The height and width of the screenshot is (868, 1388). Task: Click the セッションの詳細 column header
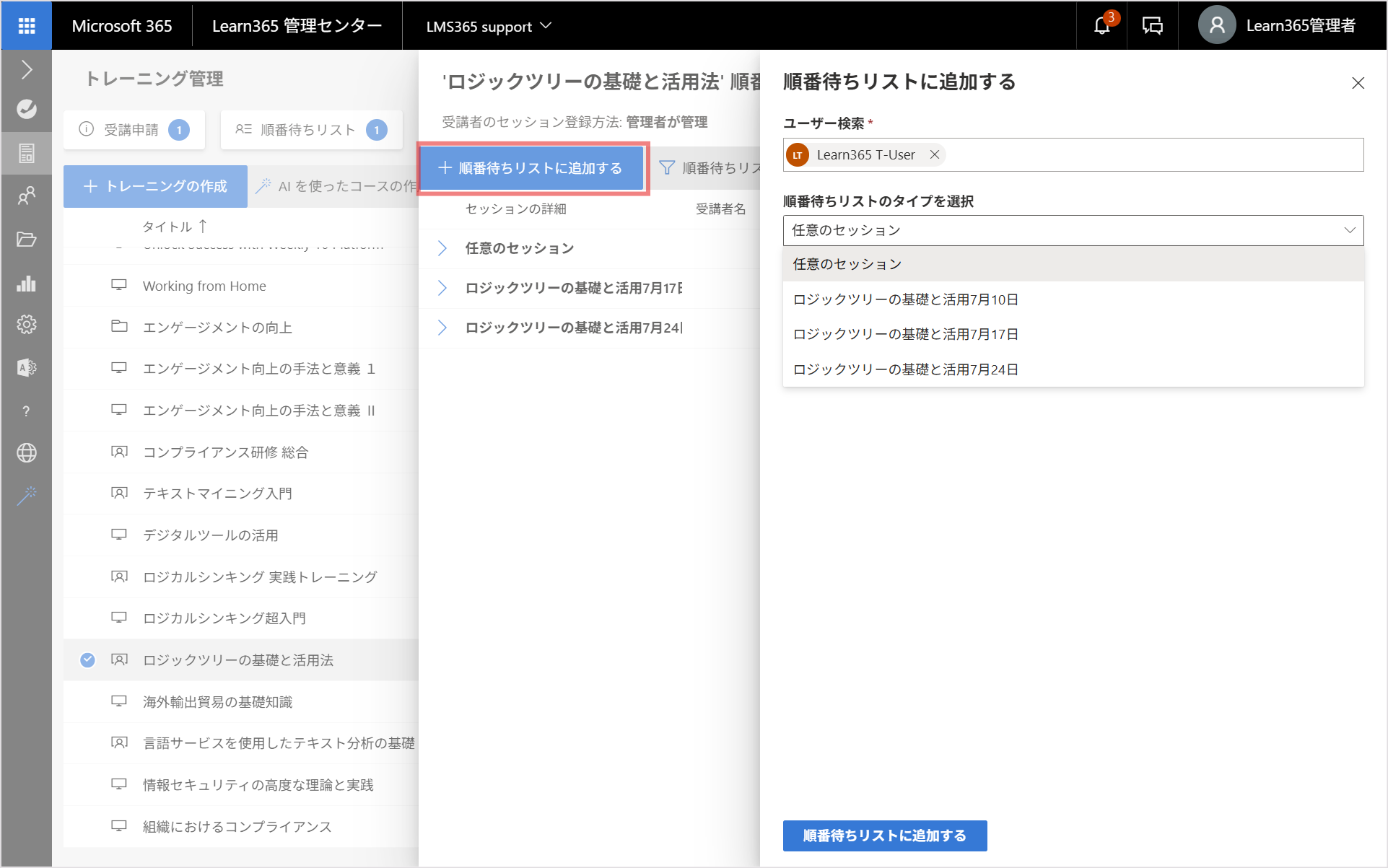pos(515,209)
